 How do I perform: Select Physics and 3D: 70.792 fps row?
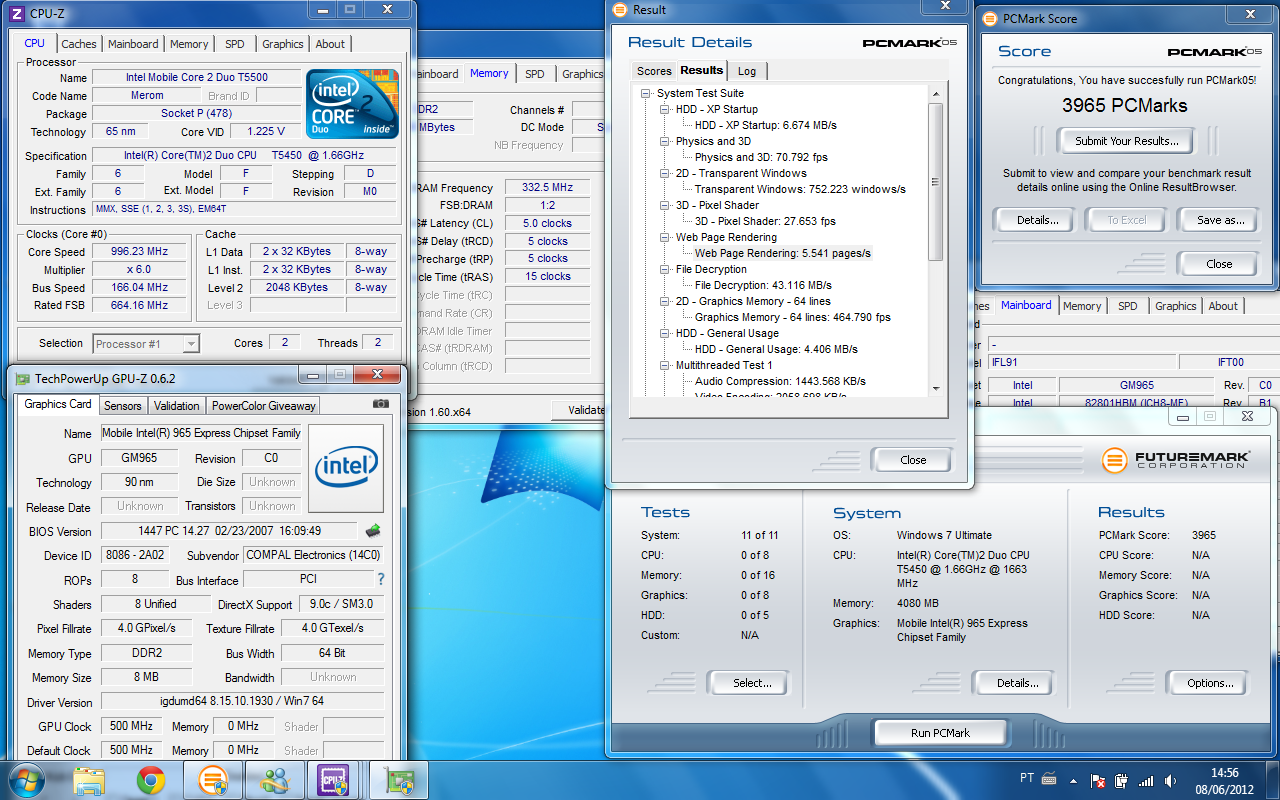[761, 157]
